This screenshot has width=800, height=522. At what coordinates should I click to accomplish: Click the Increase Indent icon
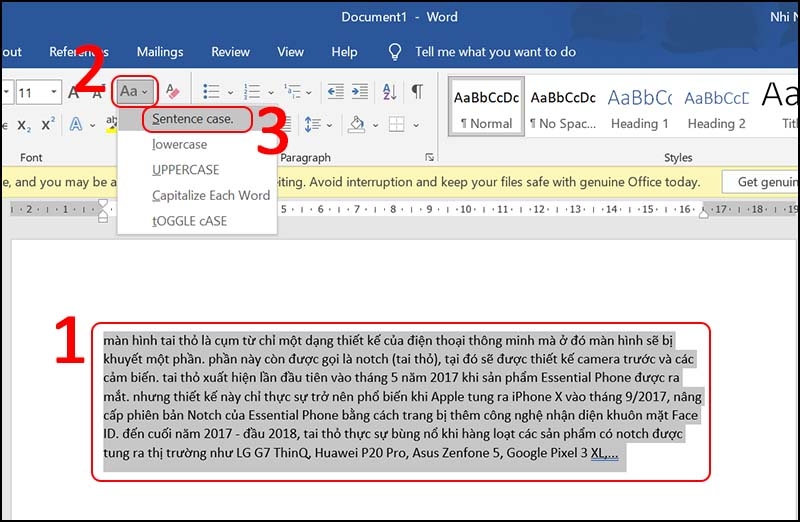tap(360, 92)
